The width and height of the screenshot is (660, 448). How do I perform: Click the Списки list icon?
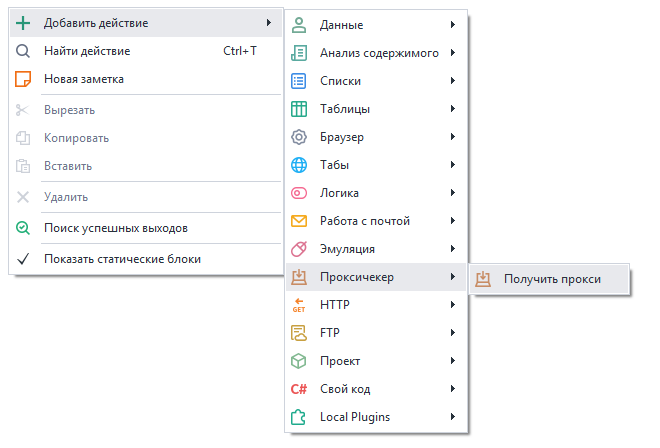[298, 81]
